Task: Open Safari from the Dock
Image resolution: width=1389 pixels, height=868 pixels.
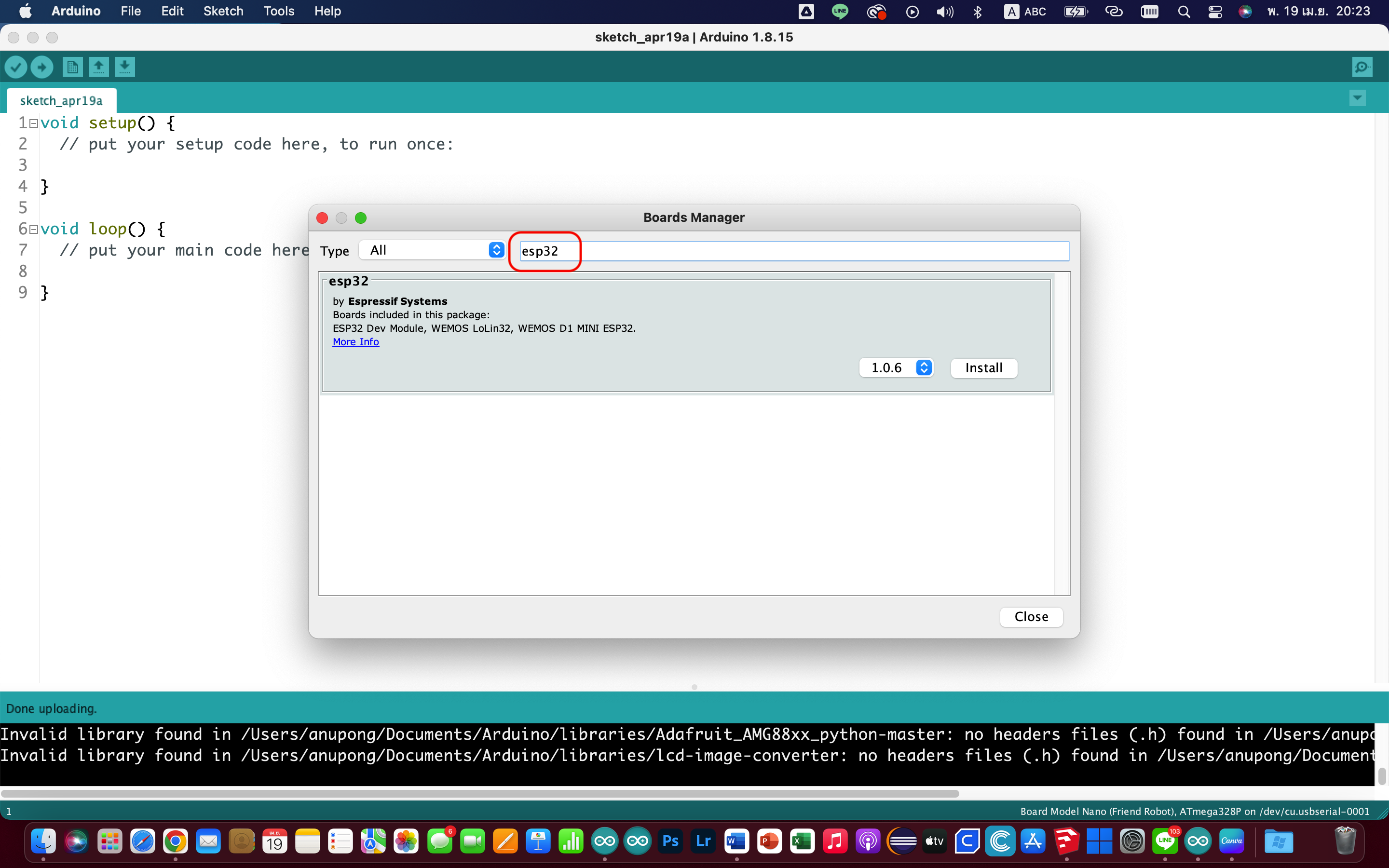Action: [142, 841]
